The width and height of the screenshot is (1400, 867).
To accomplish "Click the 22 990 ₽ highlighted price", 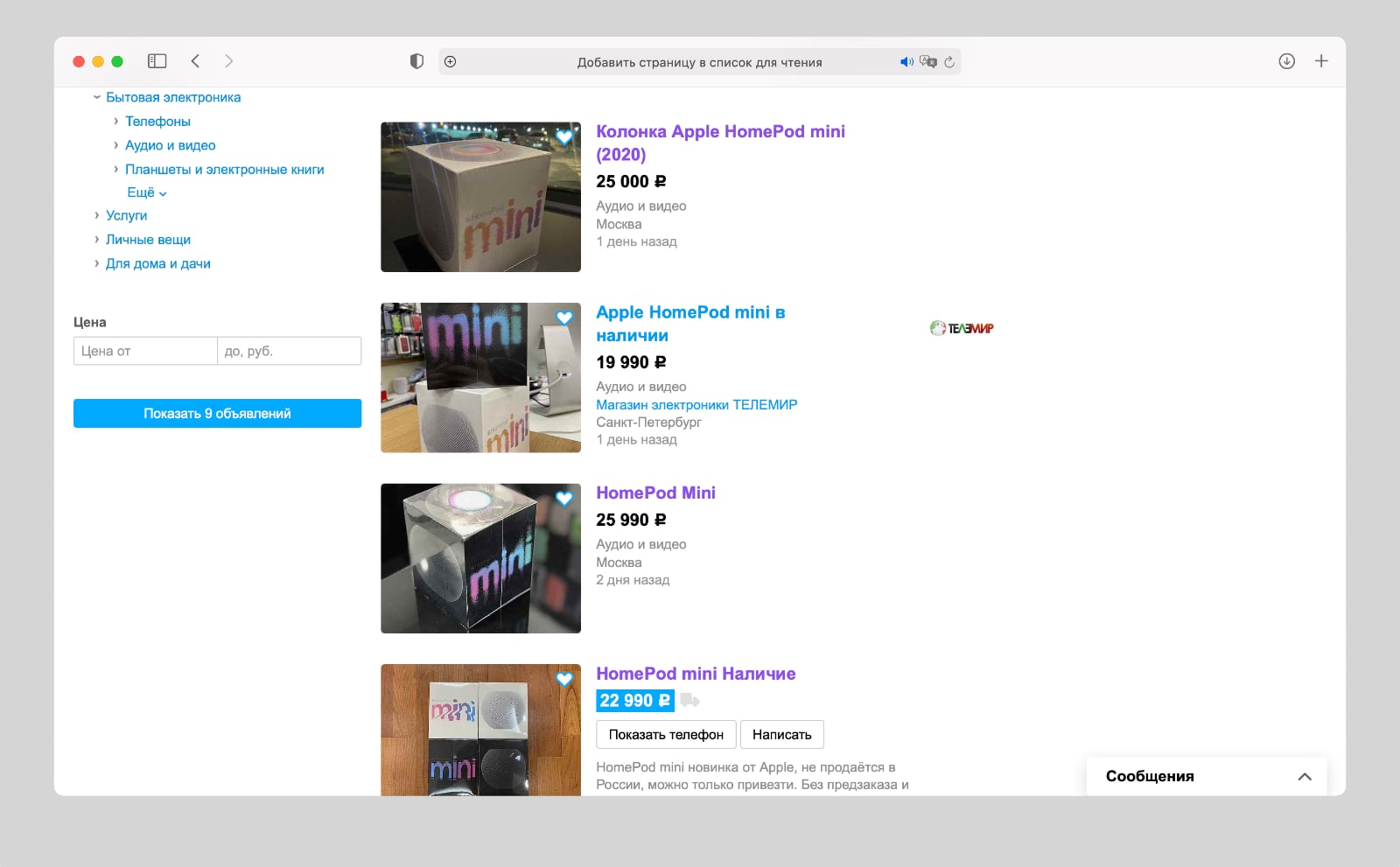I will [635, 701].
